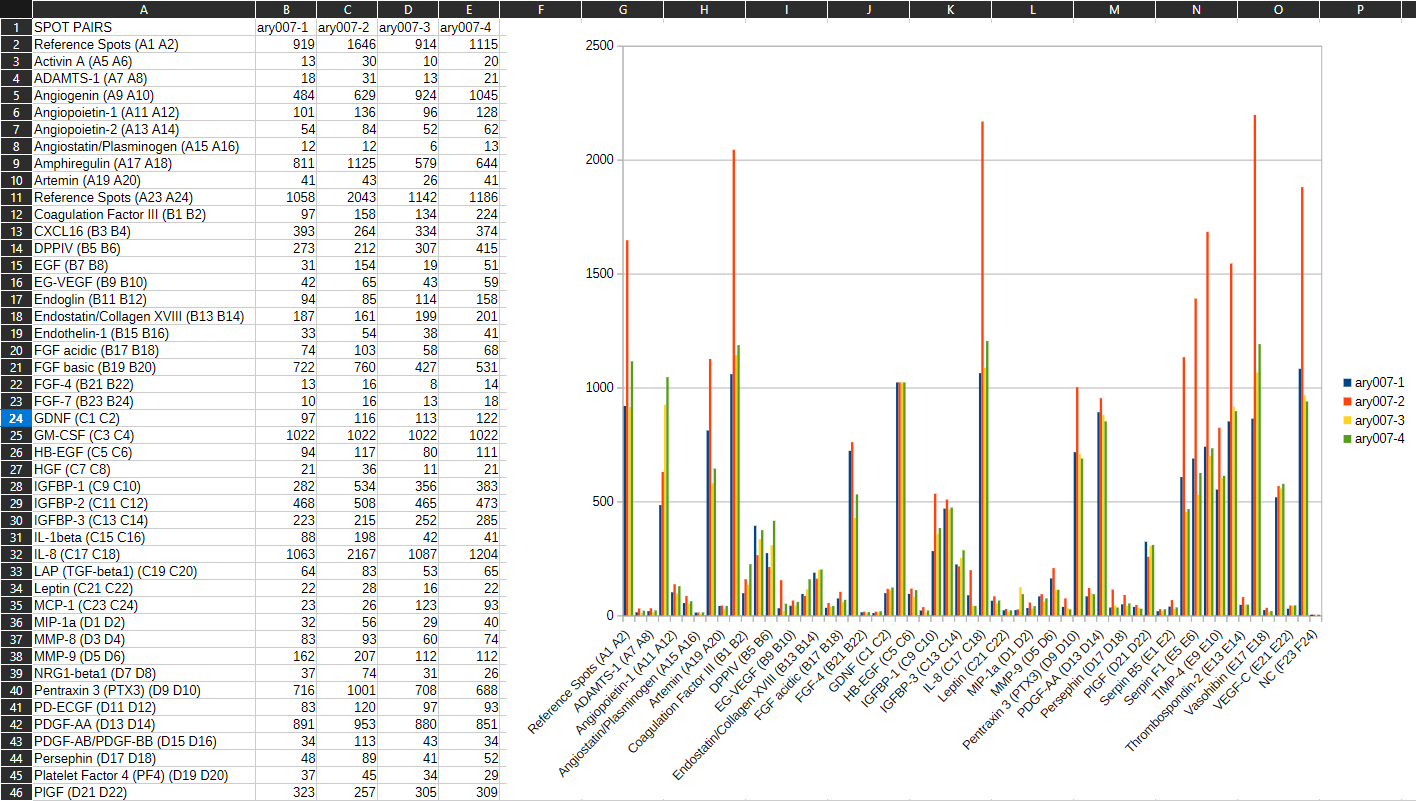This screenshot has width=1416, height=801.
Task: Select the CXCL16 (B3 B4) cell
Action: tap(143, 231)
